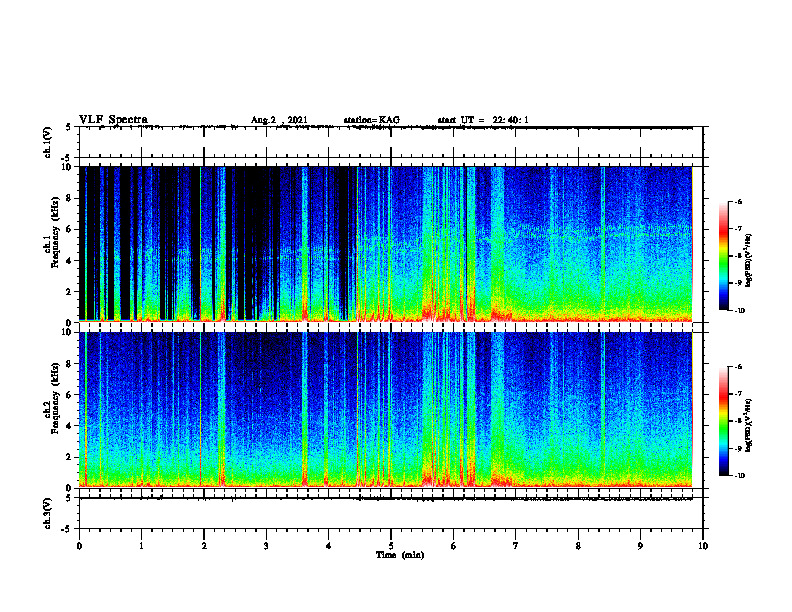Click the "-6" tick on ch.1 color bar
This screenshot has height=612, width=792.
(x=738, y=201)
